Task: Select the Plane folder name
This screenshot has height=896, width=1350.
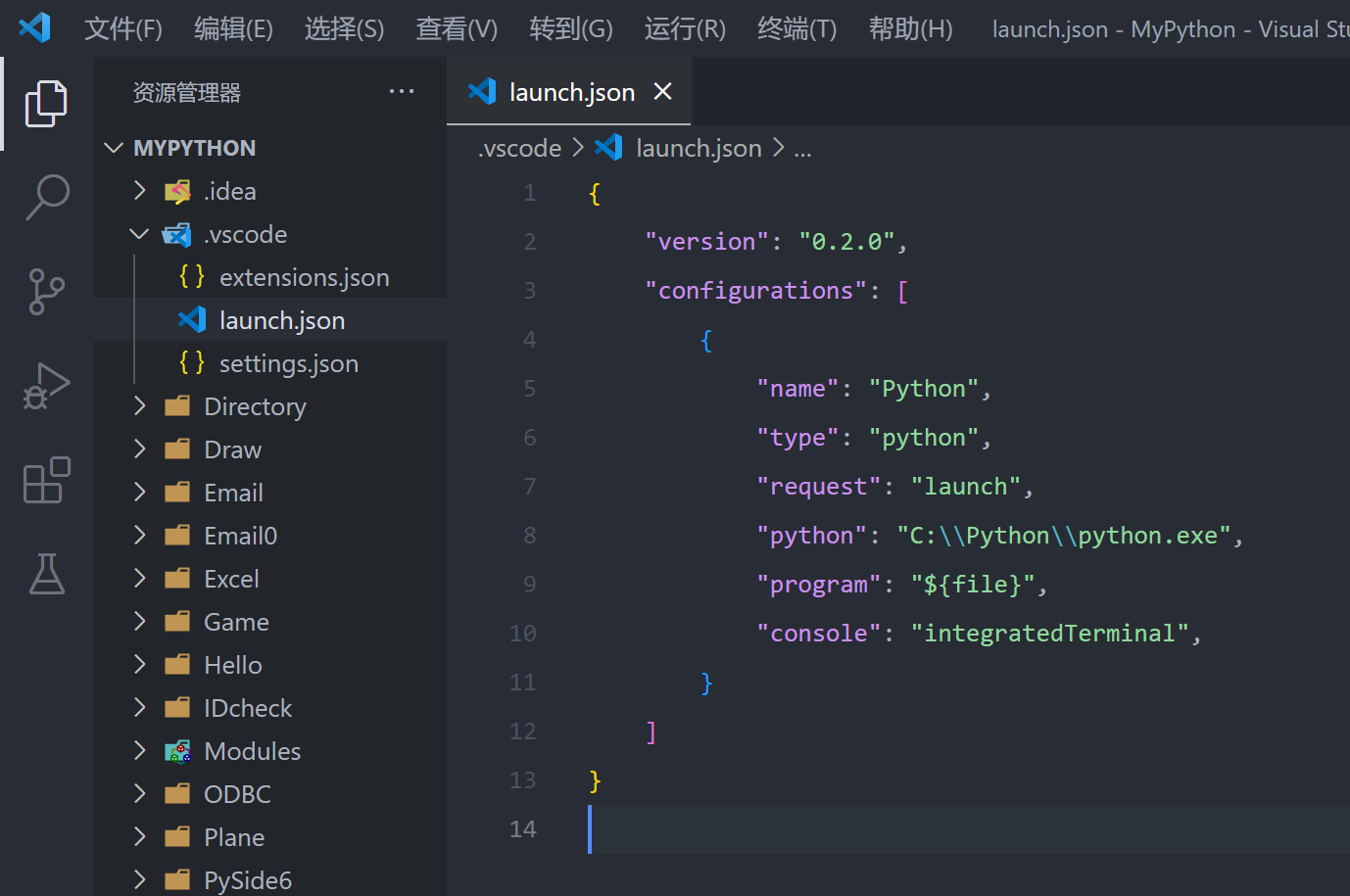Action: click(x=234, y=837)
